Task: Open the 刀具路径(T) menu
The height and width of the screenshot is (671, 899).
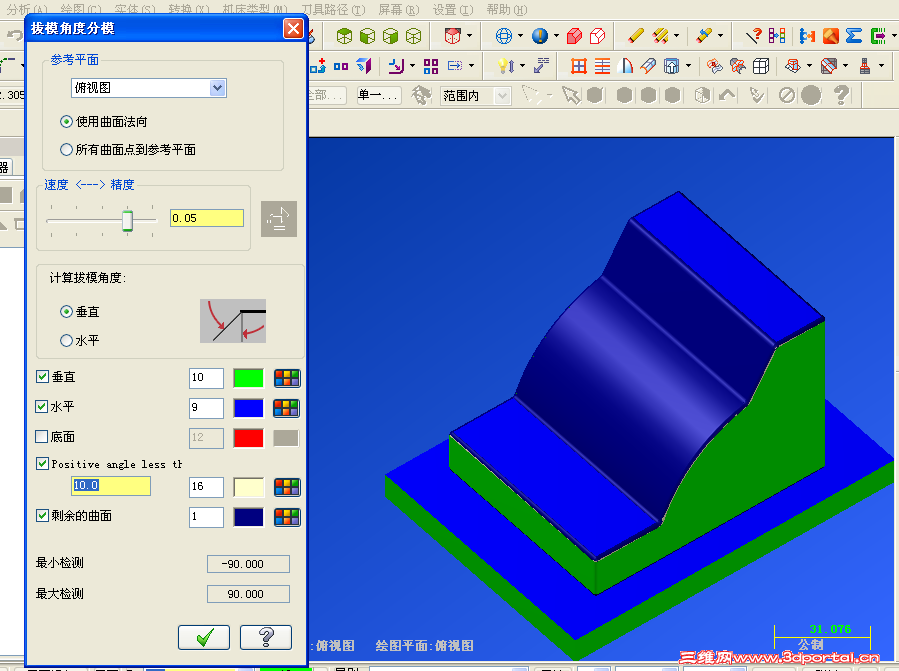Action: pyautogui.click(x=334, y=10)
